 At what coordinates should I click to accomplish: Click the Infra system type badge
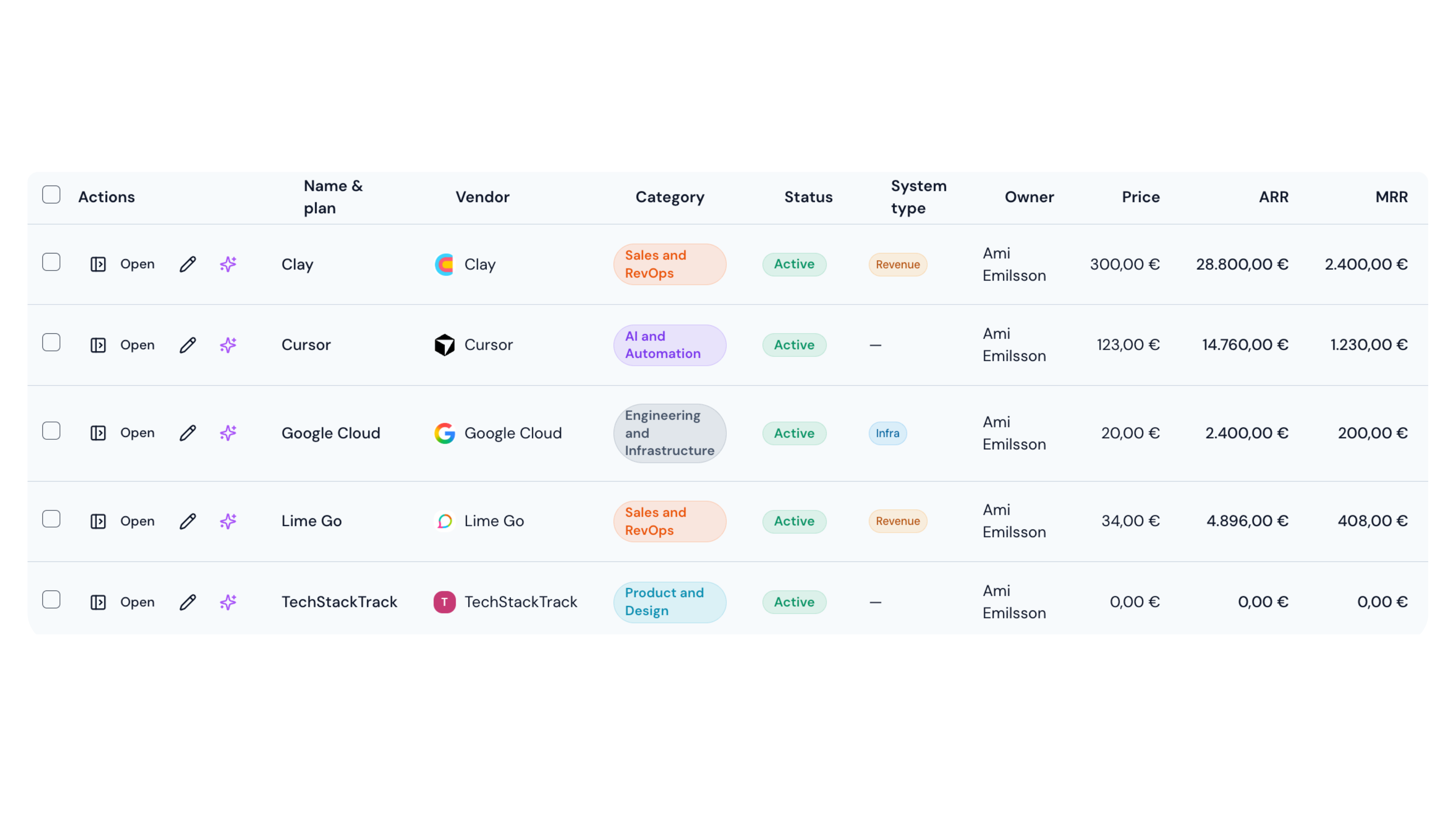[887, 433]
